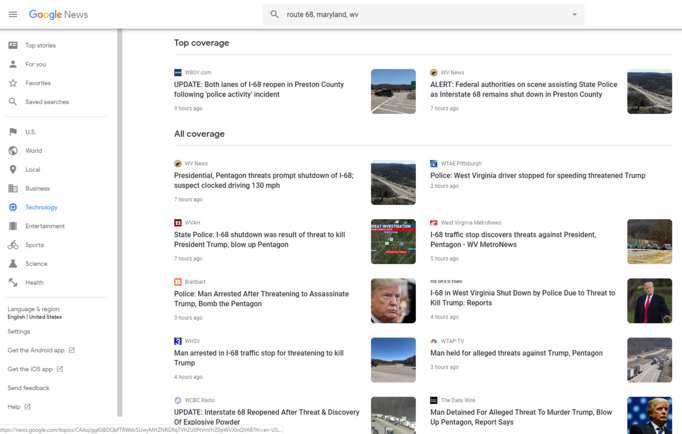Image resolution: width=682 pixels, height=434 pixels.
Task: Open the hamburger main menu
Action: [13, 14]
